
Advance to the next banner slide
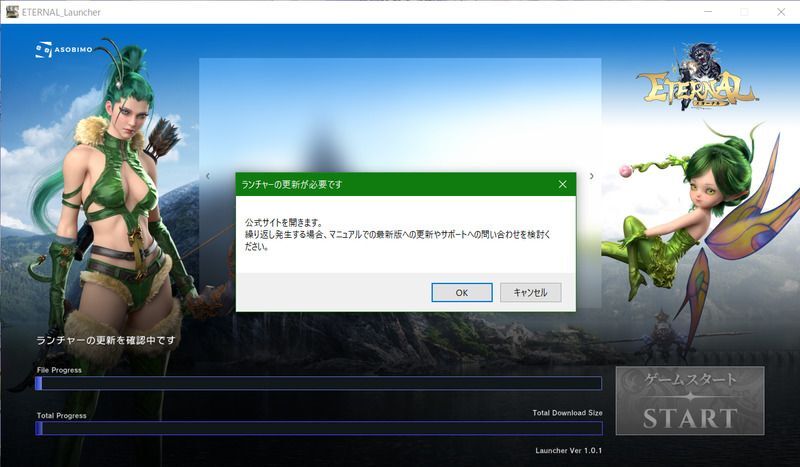[x=591, y=176]
